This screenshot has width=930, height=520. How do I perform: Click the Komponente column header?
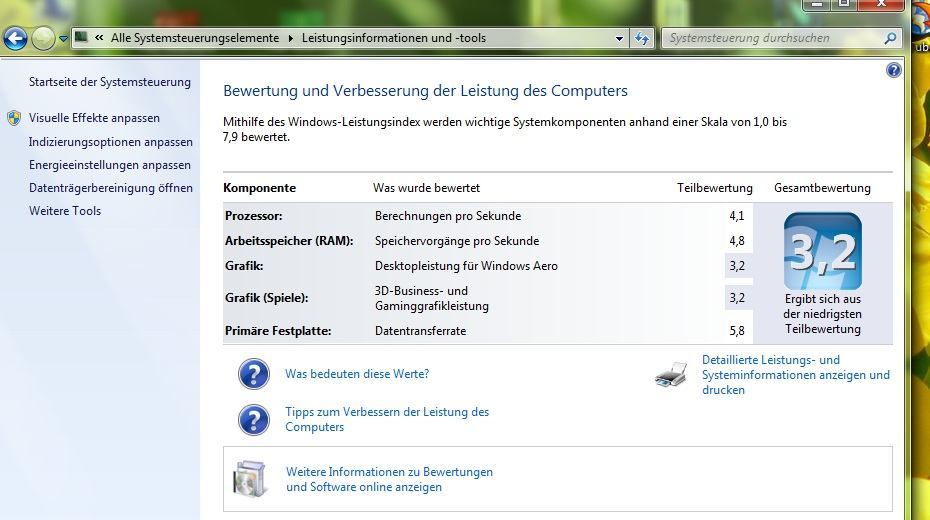(x=259, y=188)
